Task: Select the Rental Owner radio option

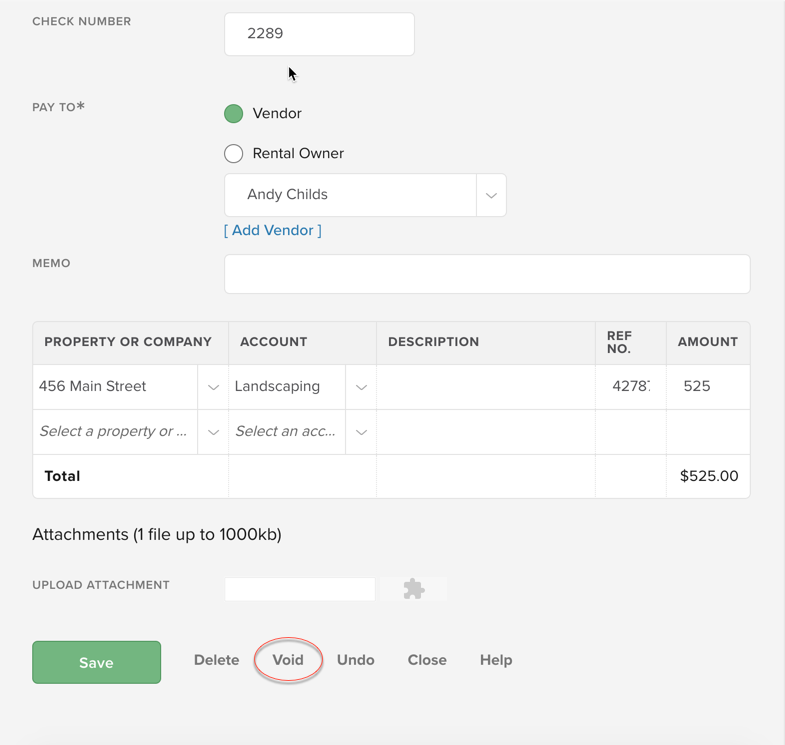Action: click(234, 154)
